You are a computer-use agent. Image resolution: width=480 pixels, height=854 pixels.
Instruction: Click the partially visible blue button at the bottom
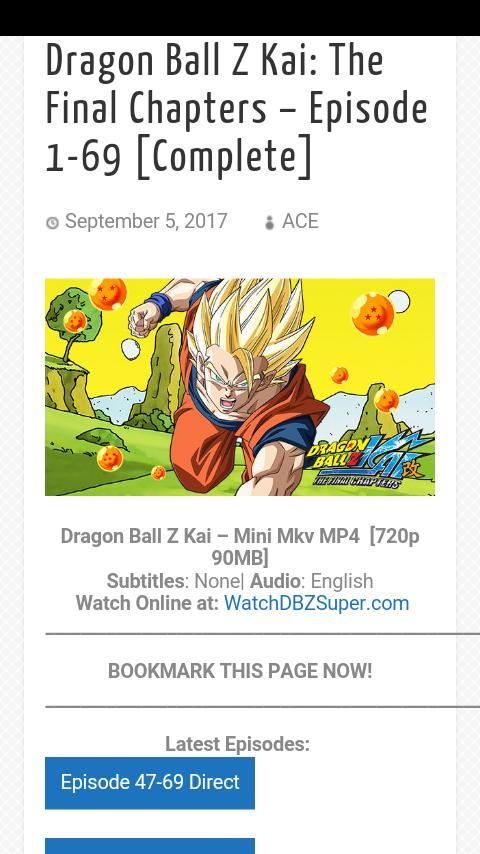(x=150, y=846)
